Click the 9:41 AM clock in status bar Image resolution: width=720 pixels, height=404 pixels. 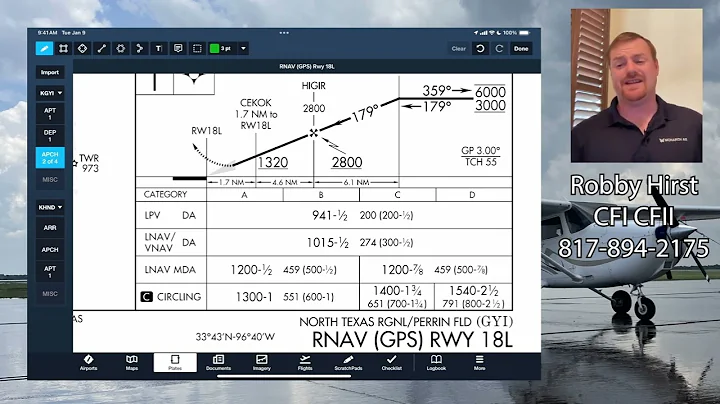(47, 33)
